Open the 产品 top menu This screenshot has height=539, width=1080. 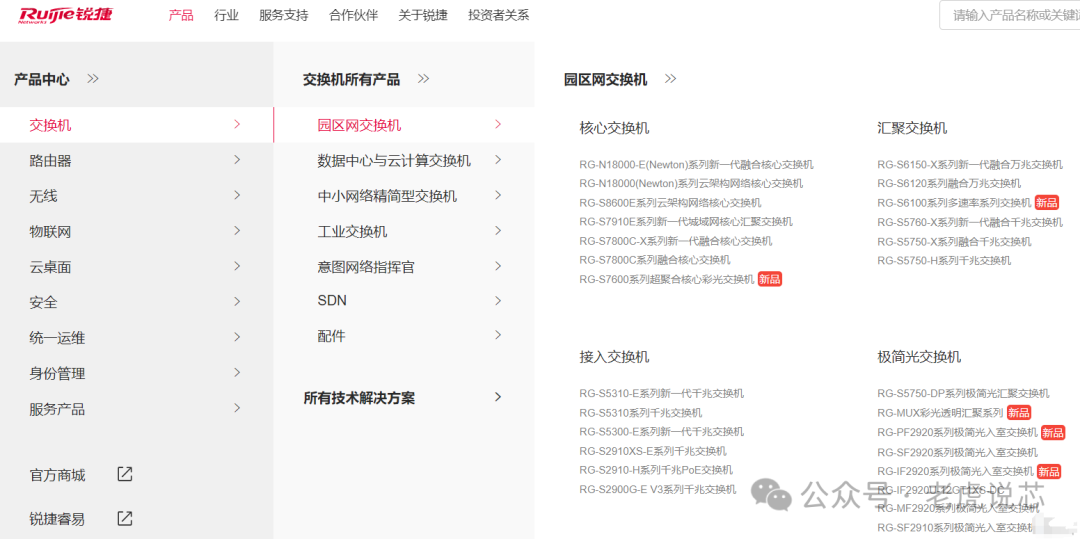coord(181,15)
